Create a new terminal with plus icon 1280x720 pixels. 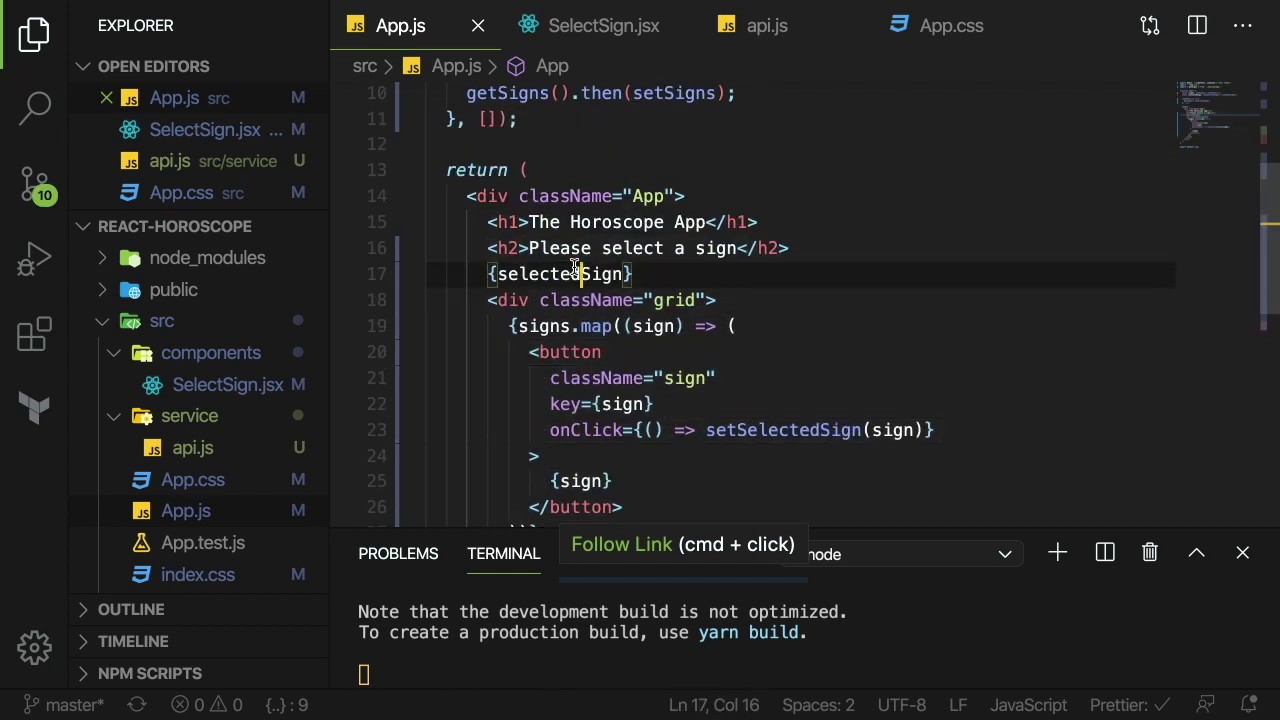1057,553
